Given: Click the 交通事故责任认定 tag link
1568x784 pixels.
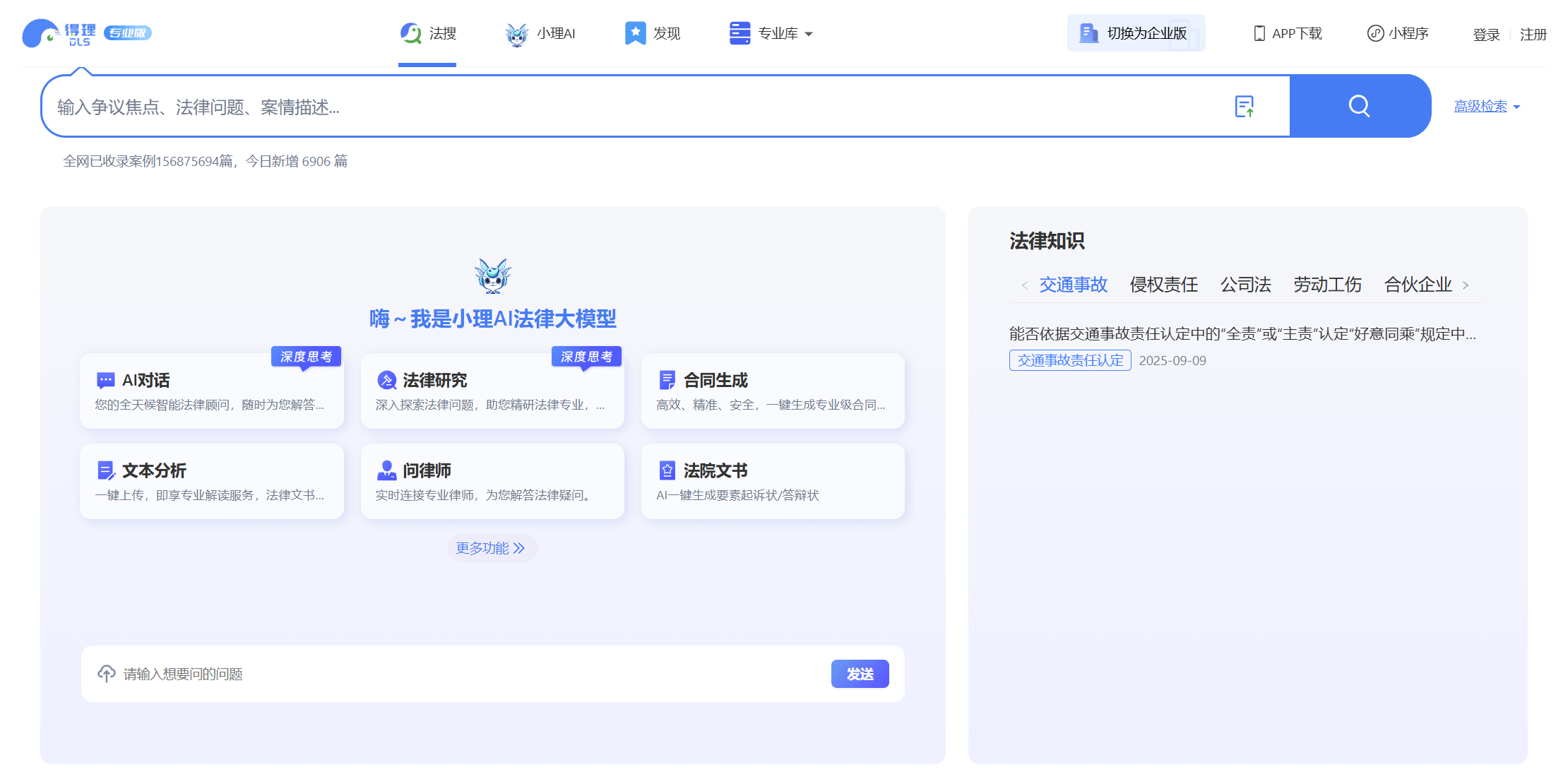Looking at the screenshot, I should coord(1069,360).
